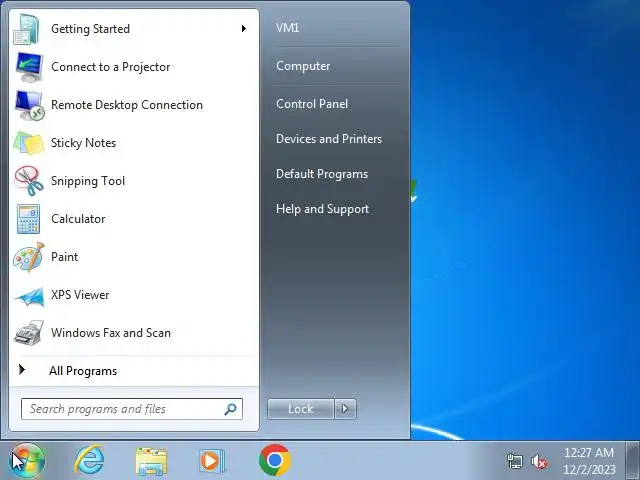
Task: Click the Paint text label
Action: (x=64, y=257)
